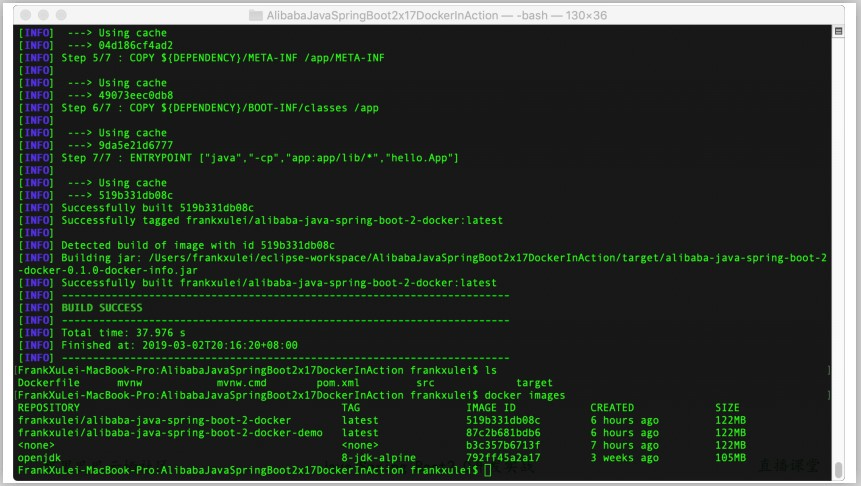Click the folder proxy icon in title bar

[x=255, y=15]
